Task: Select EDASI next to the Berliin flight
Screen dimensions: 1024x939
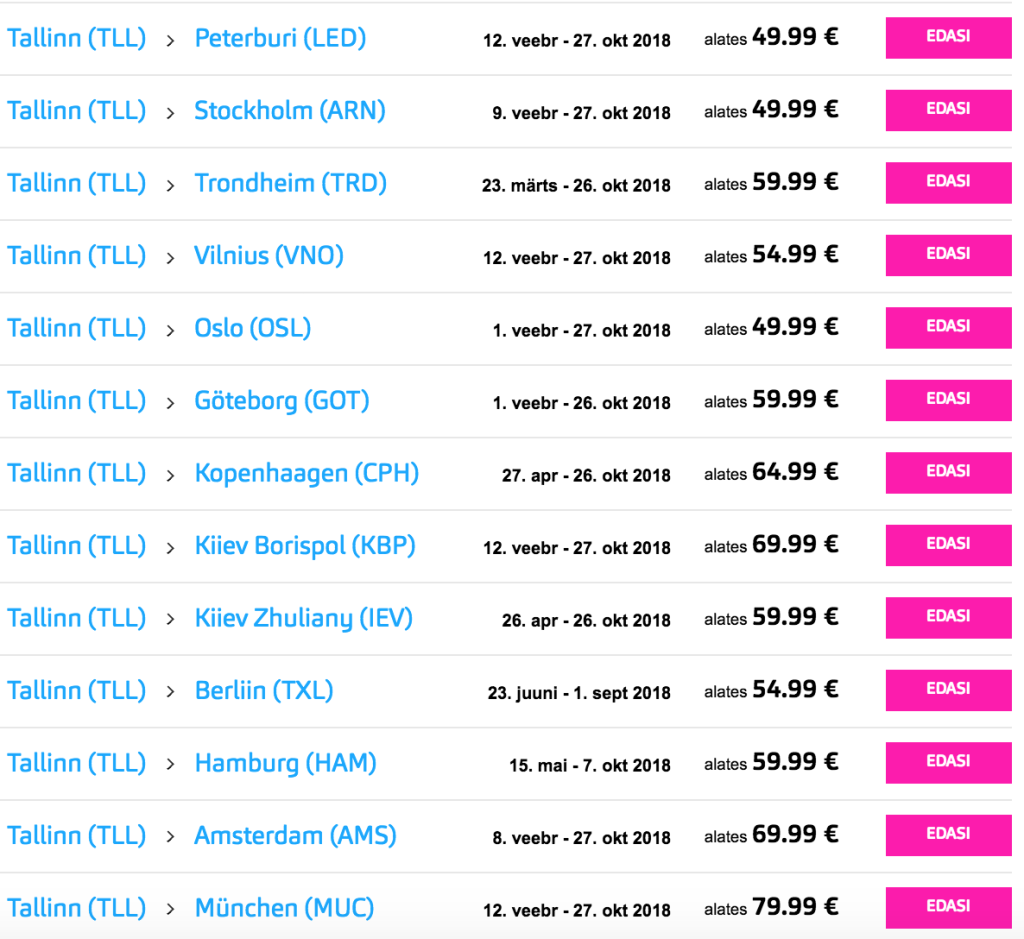Action: click(948, 690)
